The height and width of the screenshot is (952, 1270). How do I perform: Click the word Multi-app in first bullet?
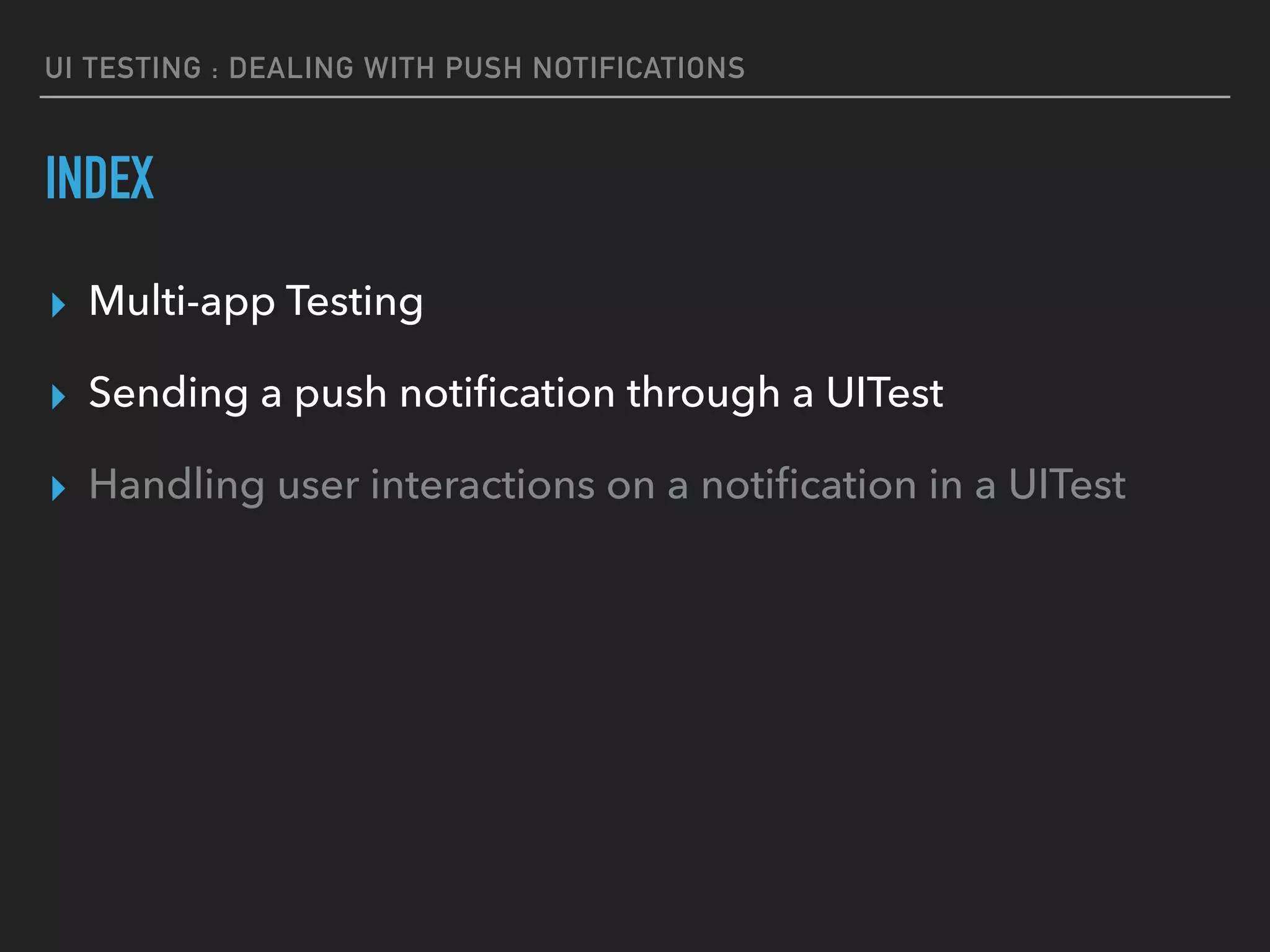[182, 302]
